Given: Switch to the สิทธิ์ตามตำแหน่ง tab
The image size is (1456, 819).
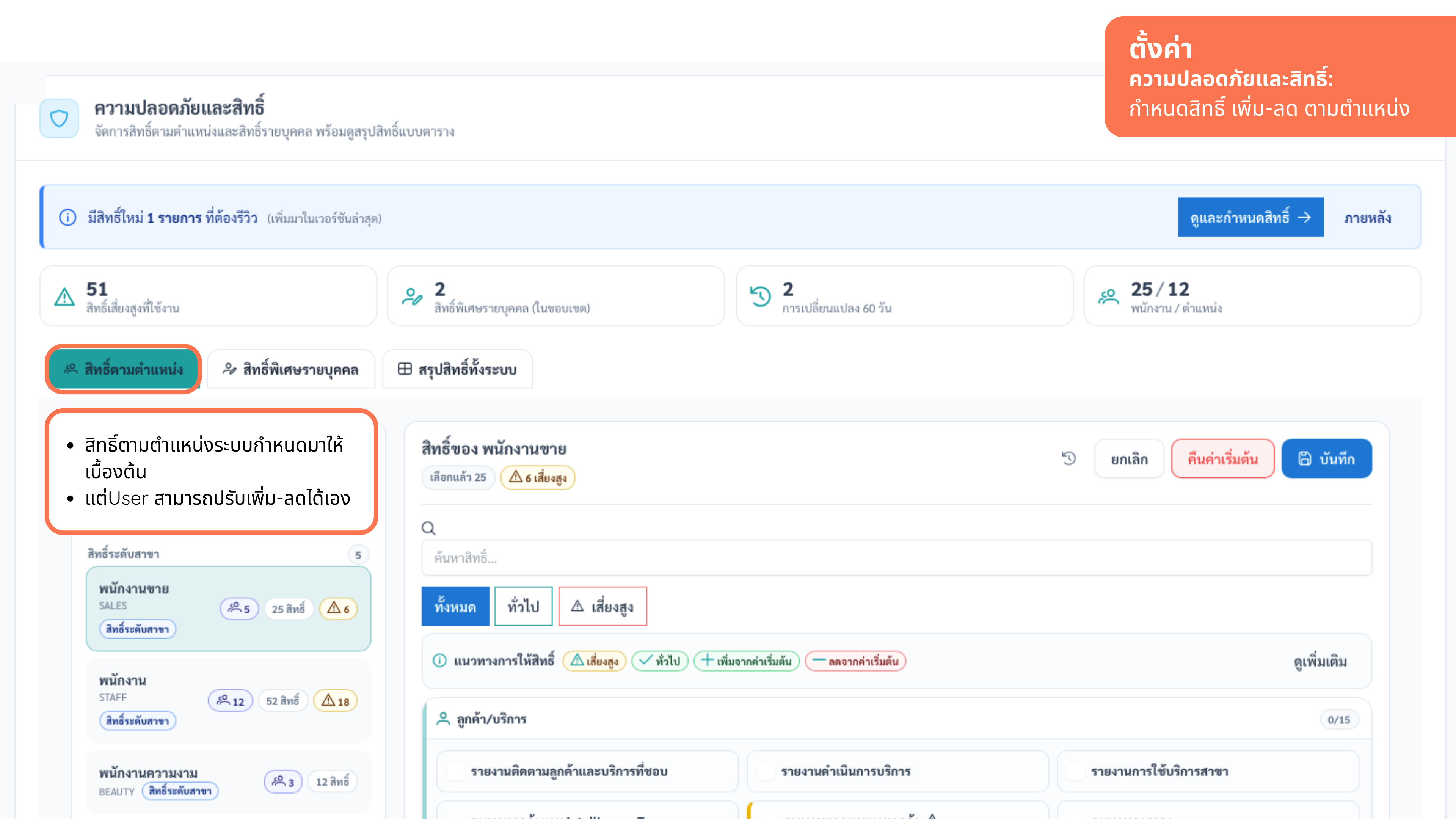Looking at the screenshot, I should coord(123,369).
